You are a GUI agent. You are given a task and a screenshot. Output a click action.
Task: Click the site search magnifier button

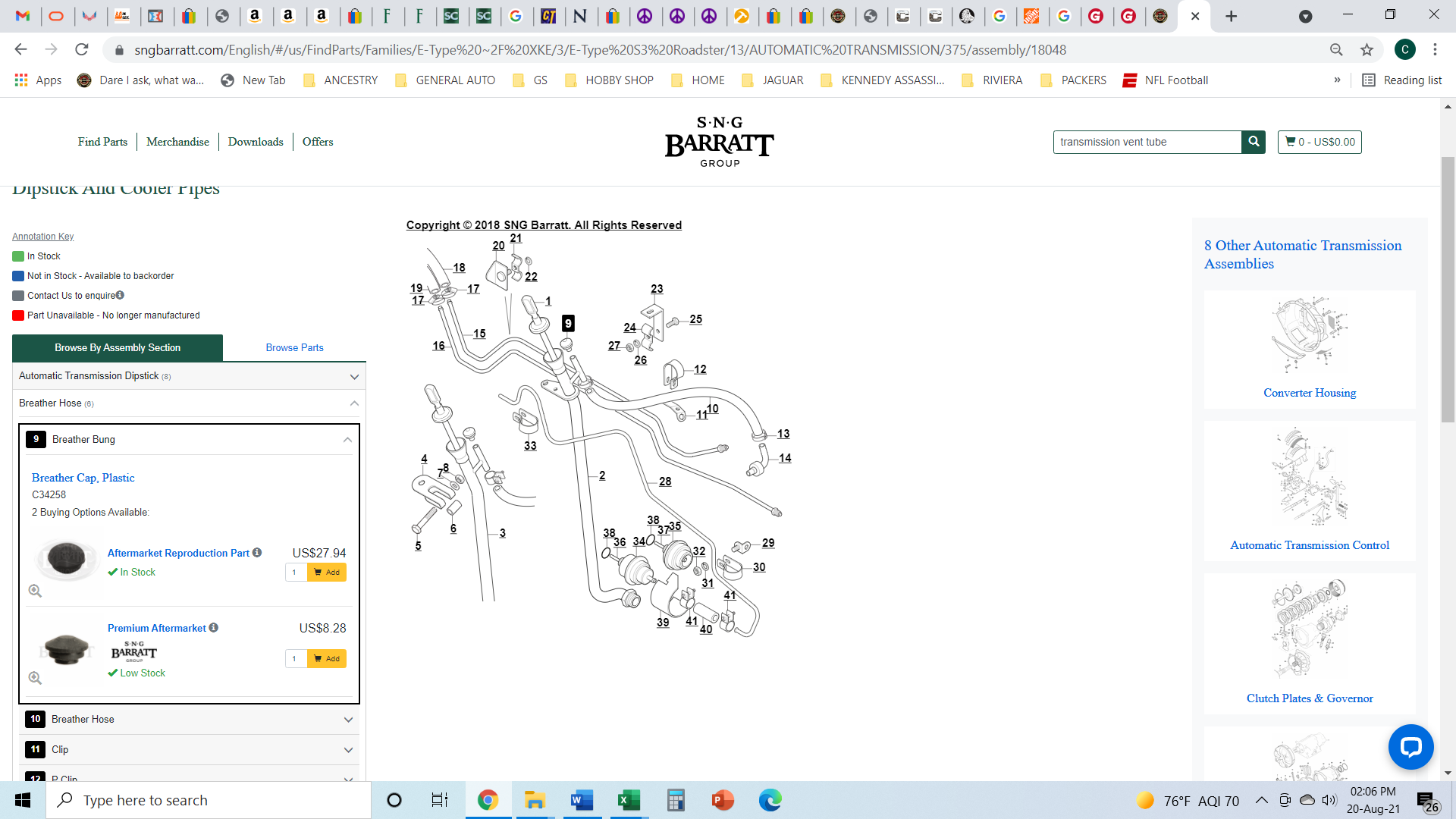click(1254, 142)
